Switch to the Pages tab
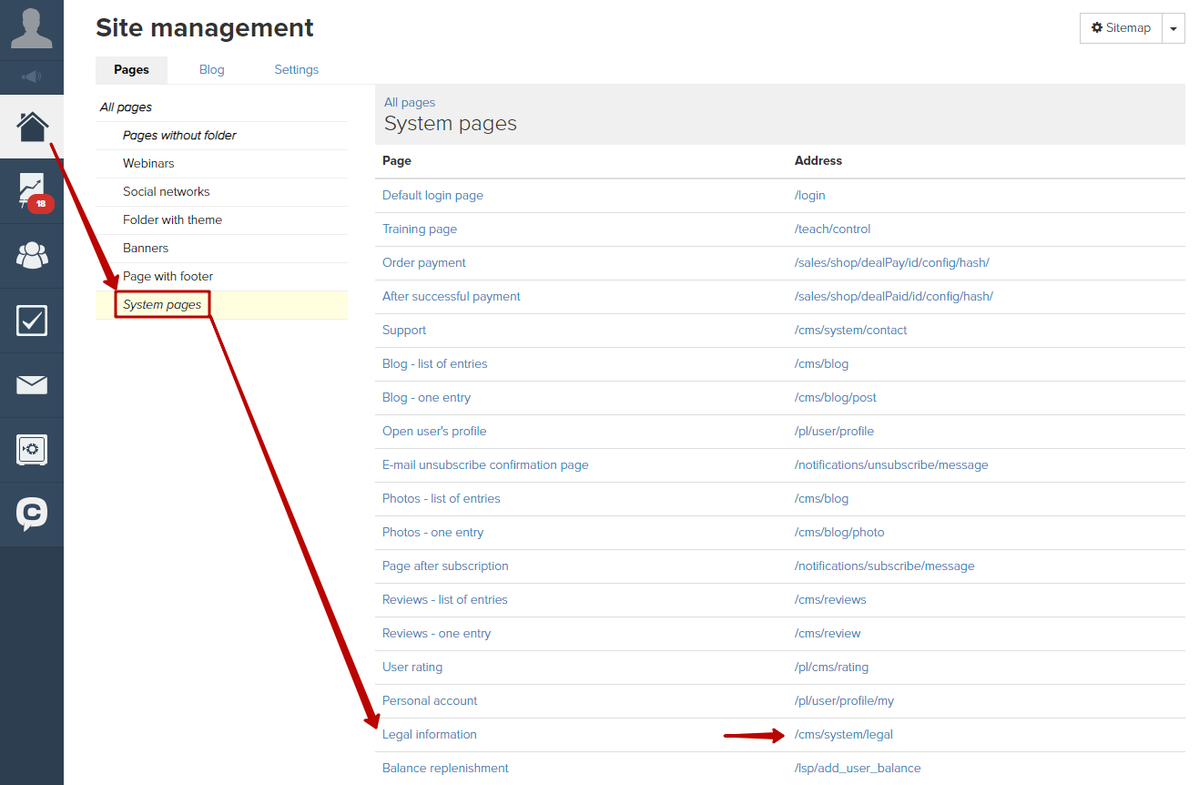The width and height of the screenshot is (1199, 785). (x=132, y=70)
